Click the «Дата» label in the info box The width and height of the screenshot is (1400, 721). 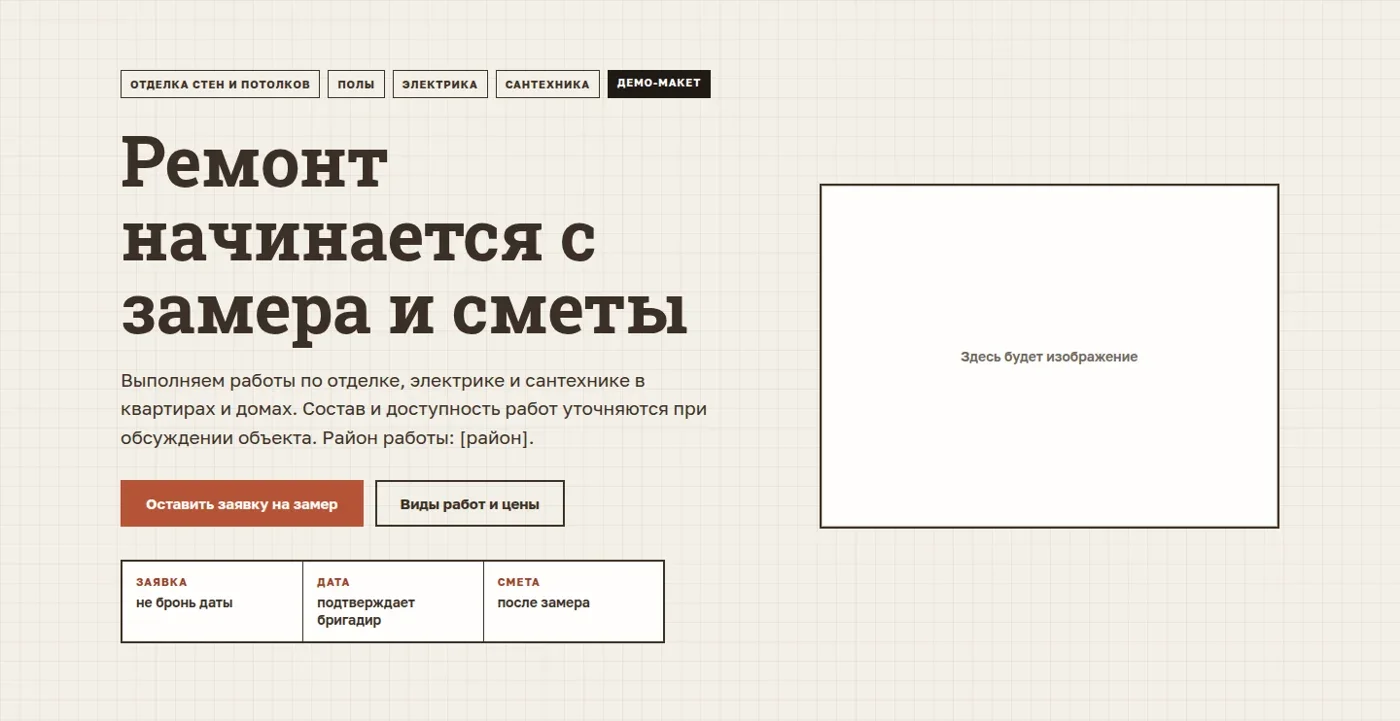pos(333,582)
